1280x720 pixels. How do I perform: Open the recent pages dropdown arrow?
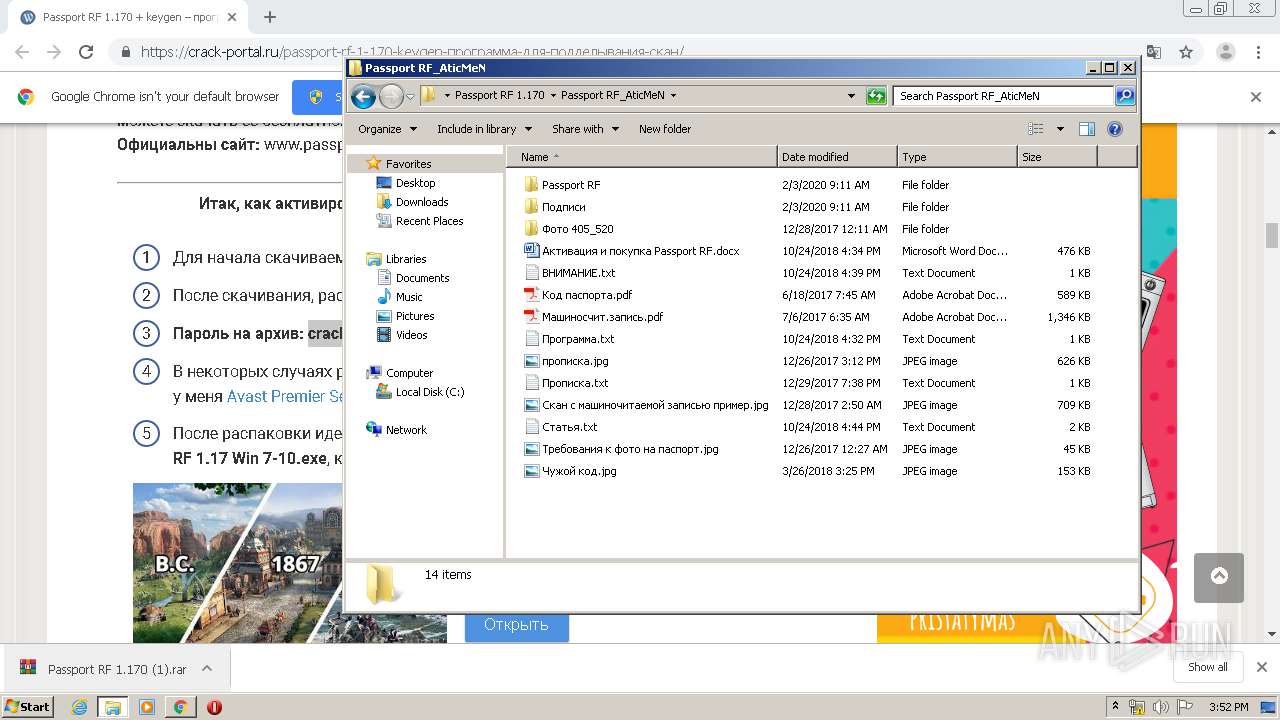(x=410, y=97)
